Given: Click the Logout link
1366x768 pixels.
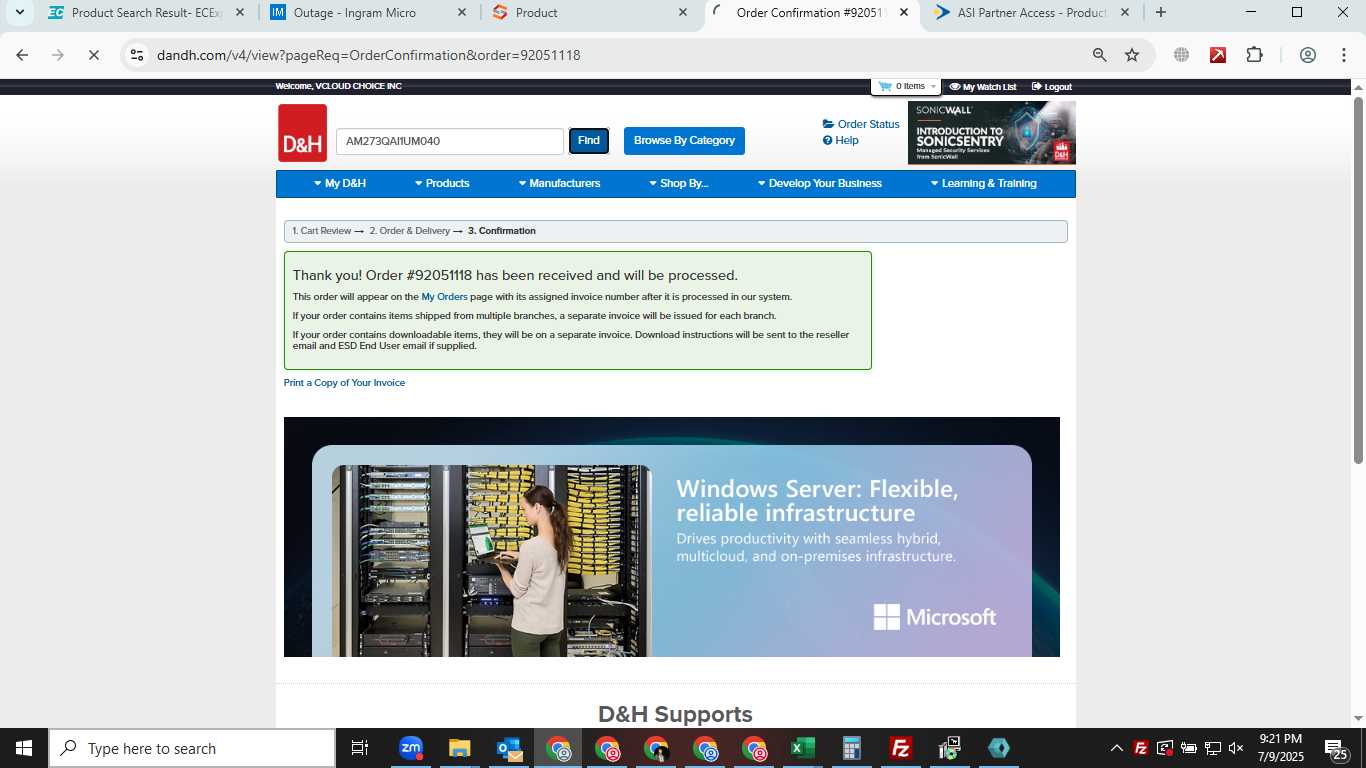Looking at the screenshot, I should (1052, 87).
